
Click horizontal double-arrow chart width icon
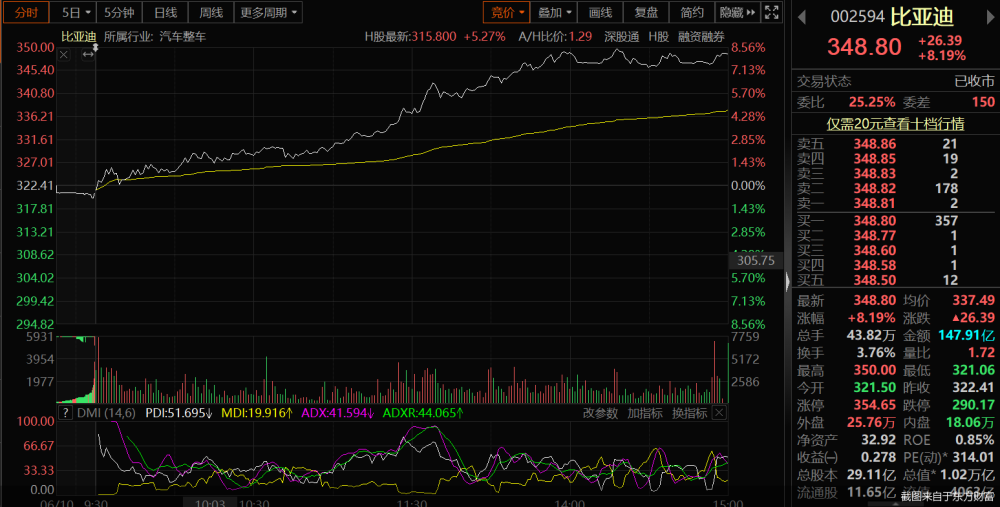(88, 55)
